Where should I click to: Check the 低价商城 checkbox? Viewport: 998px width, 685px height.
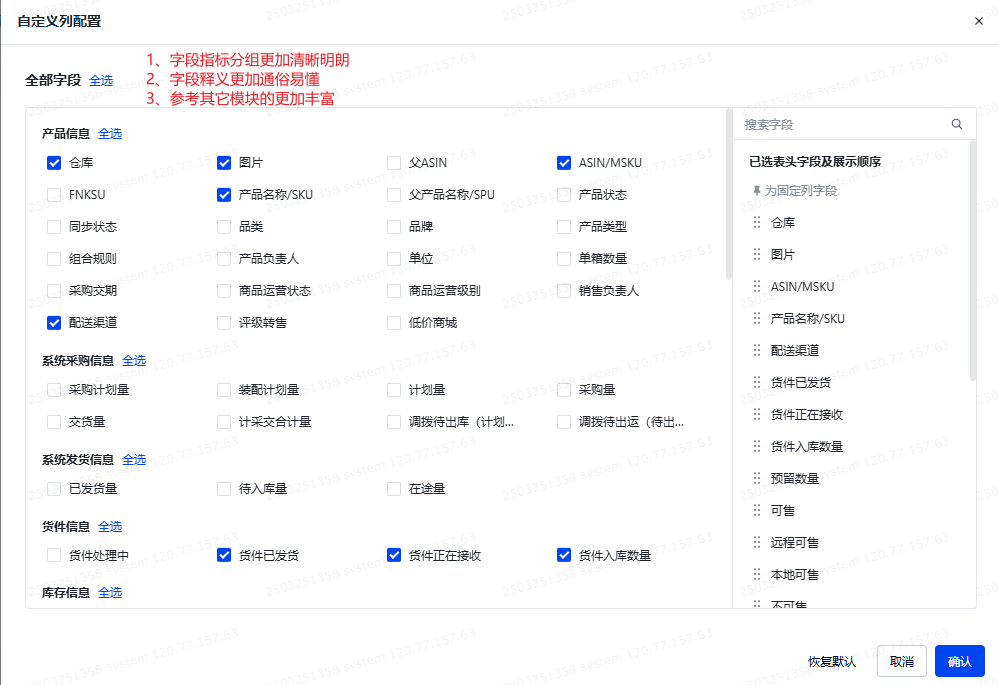tap(394, 323)
